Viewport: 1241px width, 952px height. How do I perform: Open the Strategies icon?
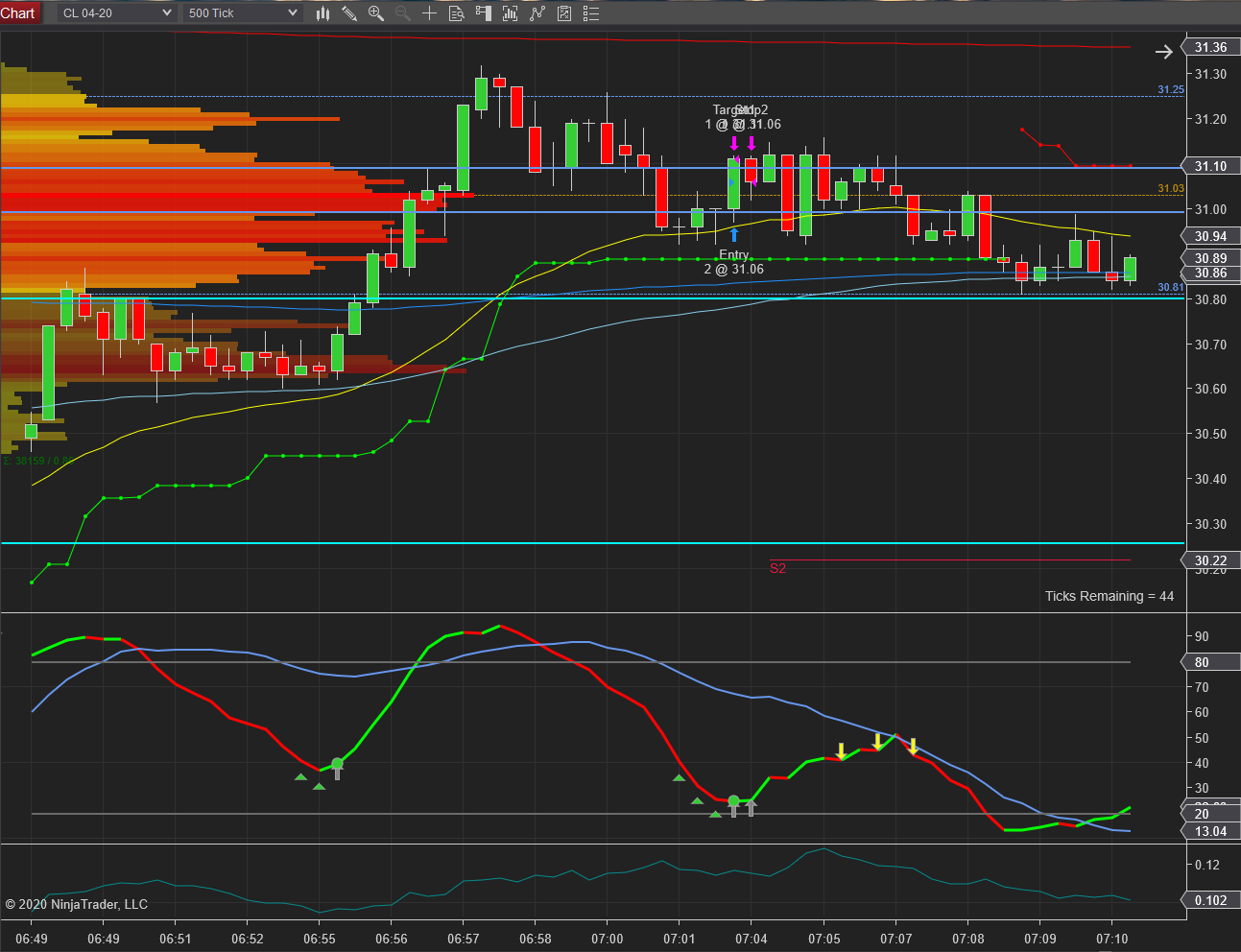tap(564, 12)
